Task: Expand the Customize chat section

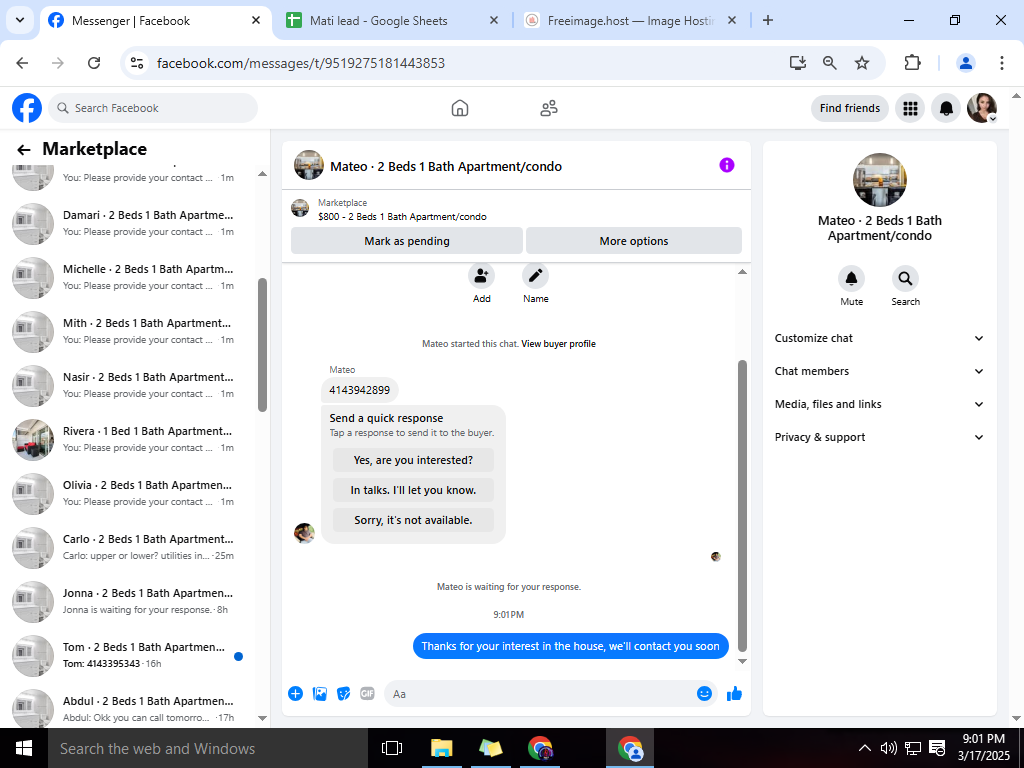Action: point(879,338)
